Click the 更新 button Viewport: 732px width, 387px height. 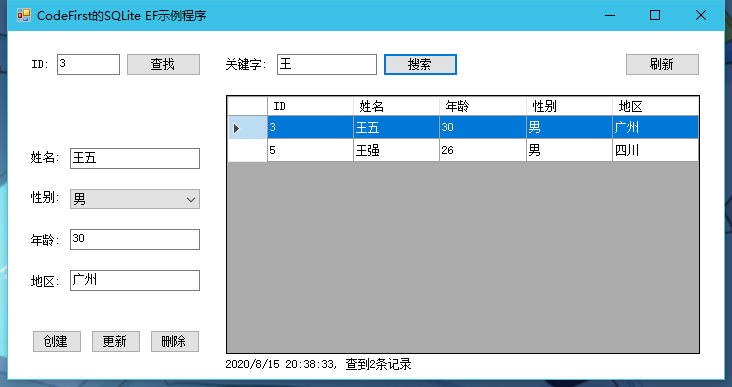coord(116,341)
